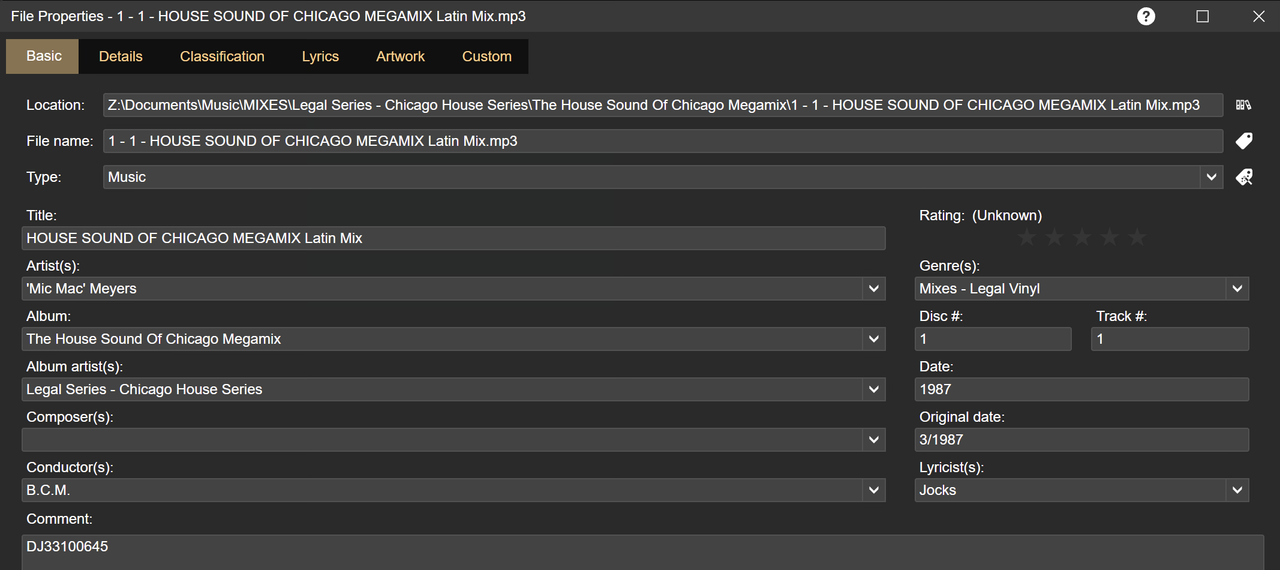1280x570 pixels.
Task: Click into the File name field
Action: 663,141
